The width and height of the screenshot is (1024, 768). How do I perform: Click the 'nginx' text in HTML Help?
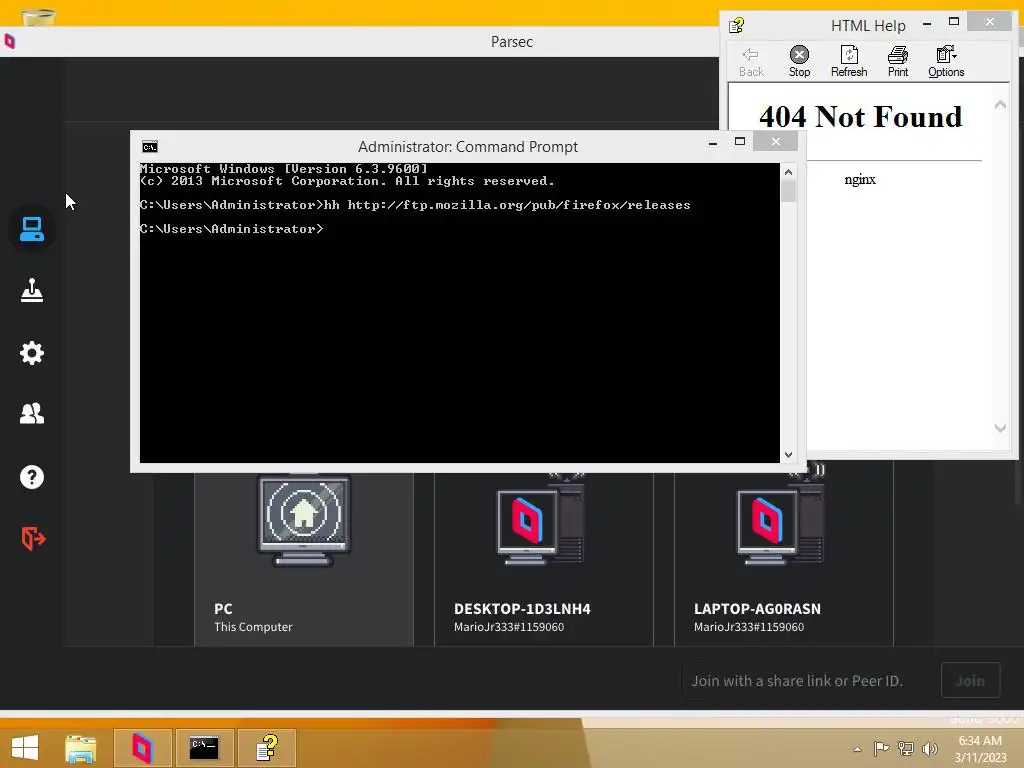coord(859,180)
